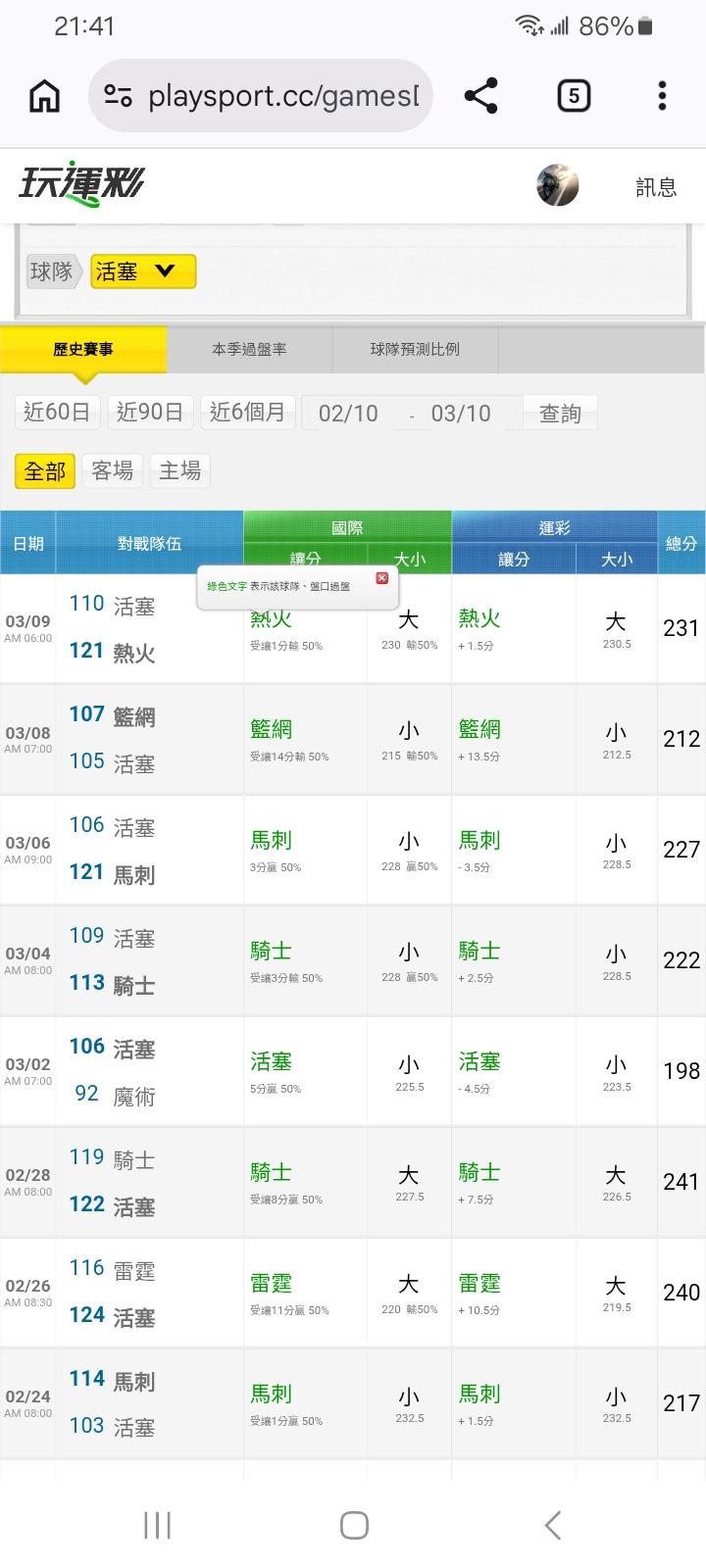
Task: Switch to the 球隊預測比例 tab
Action: [x=415, y=349]
